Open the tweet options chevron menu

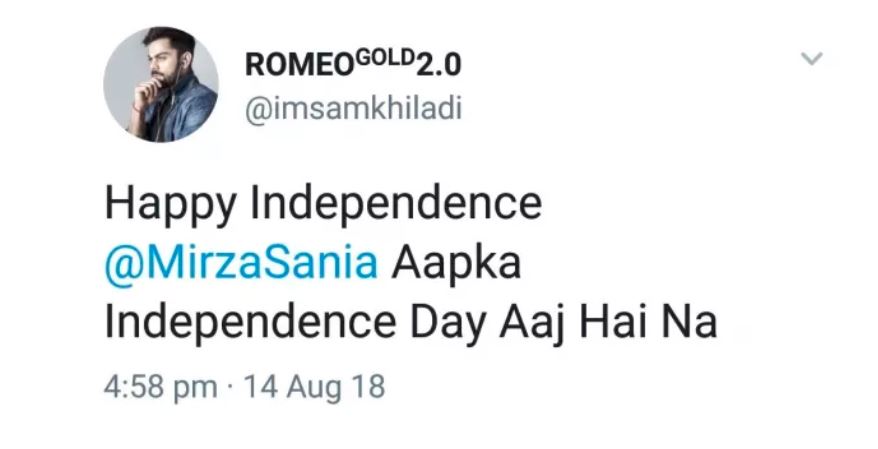[812, 59]
